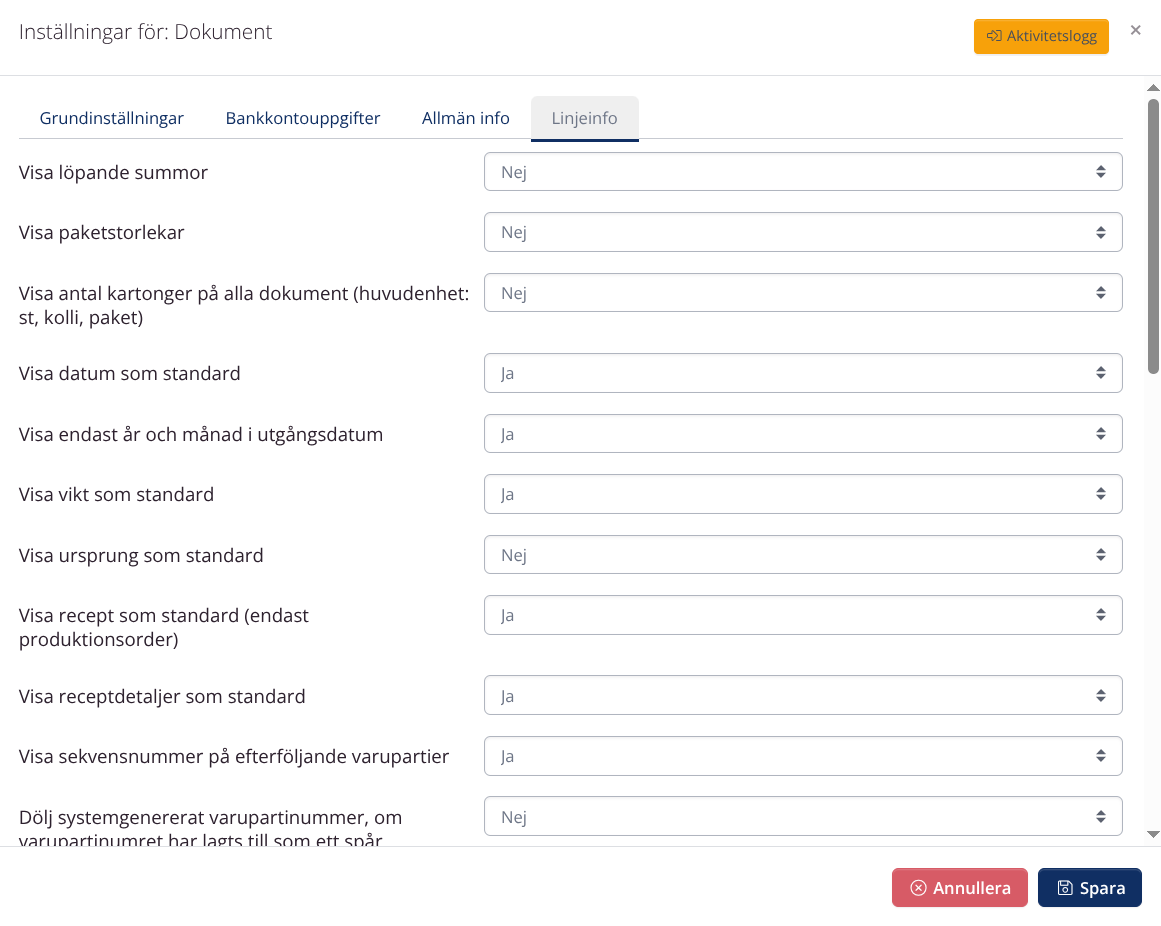Expand the Visa receptdetaljer som standard dropdown
The width and height of the screenshot is (1161, 926).
point(802,696)
